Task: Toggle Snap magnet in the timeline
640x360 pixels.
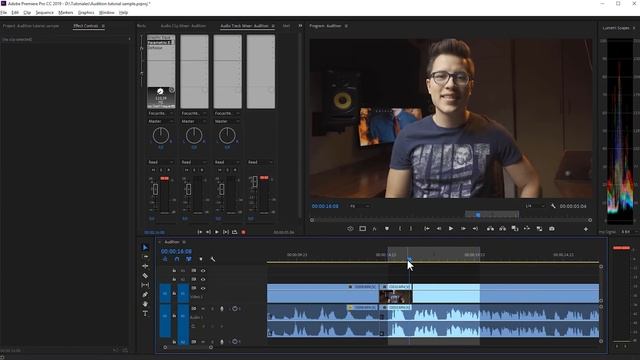Action: tap(177, 259)
